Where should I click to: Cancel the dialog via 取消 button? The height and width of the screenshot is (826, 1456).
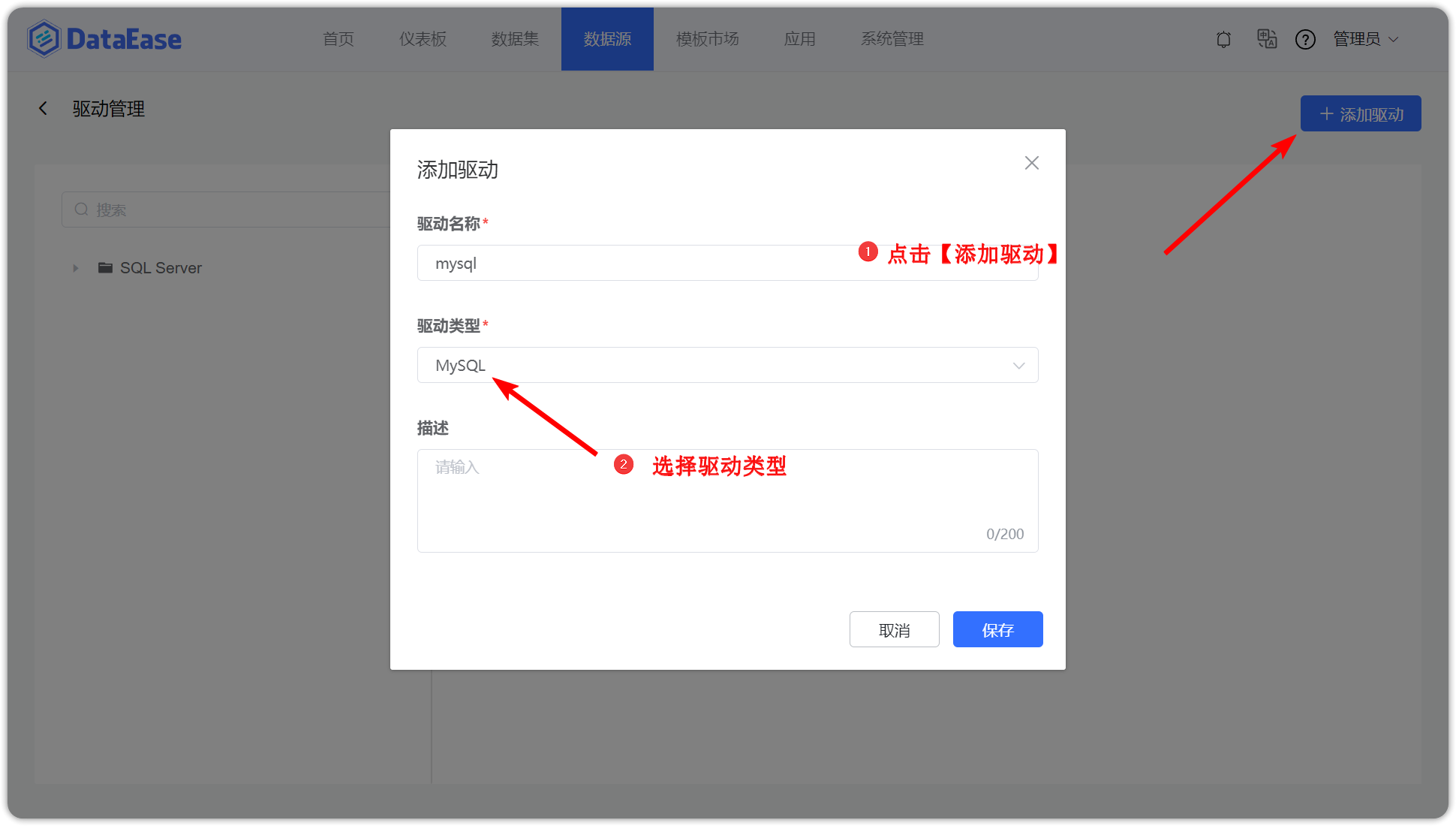894,629
